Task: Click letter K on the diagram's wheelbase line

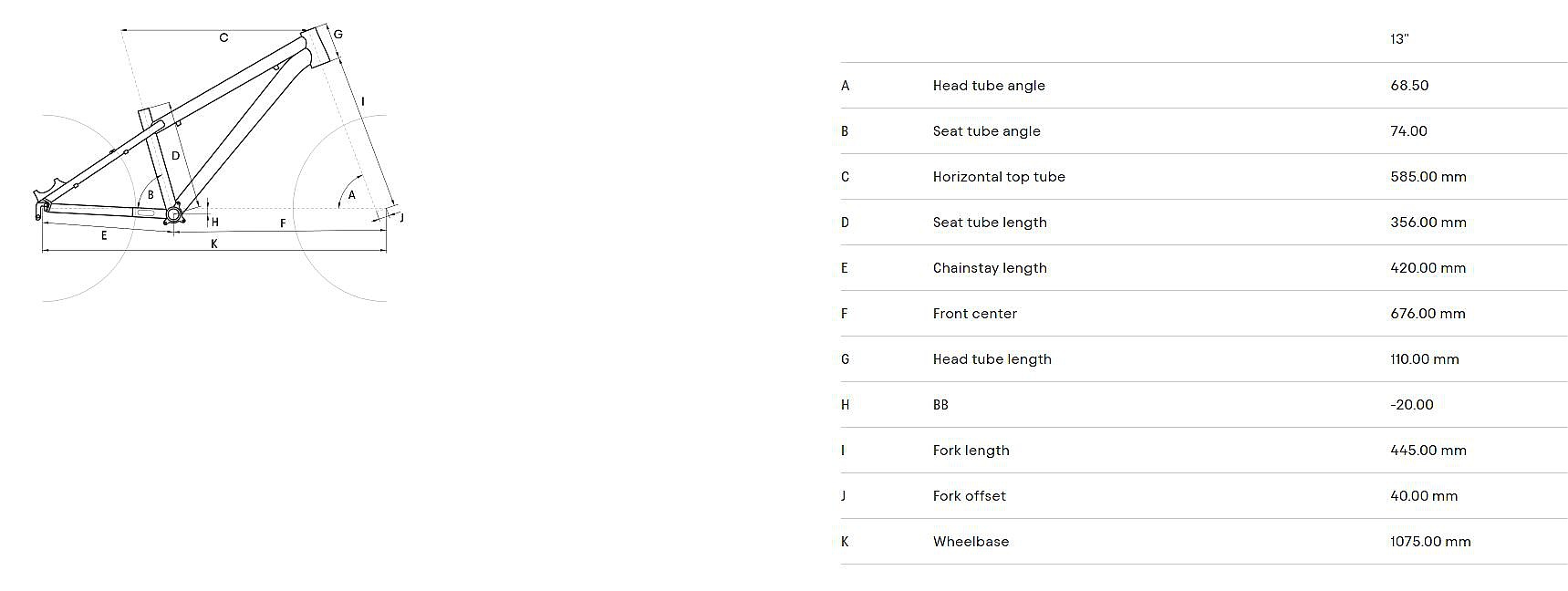Action: [x=214, y=244]
